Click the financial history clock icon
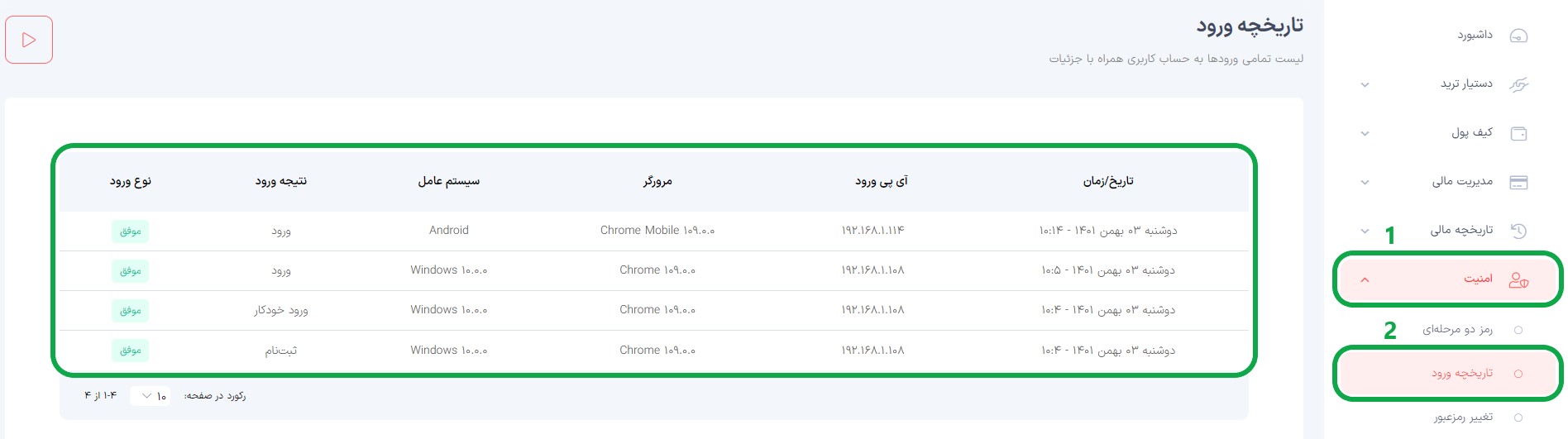The width and height of the screenshot is (1568, 439). coord(1519,231)
